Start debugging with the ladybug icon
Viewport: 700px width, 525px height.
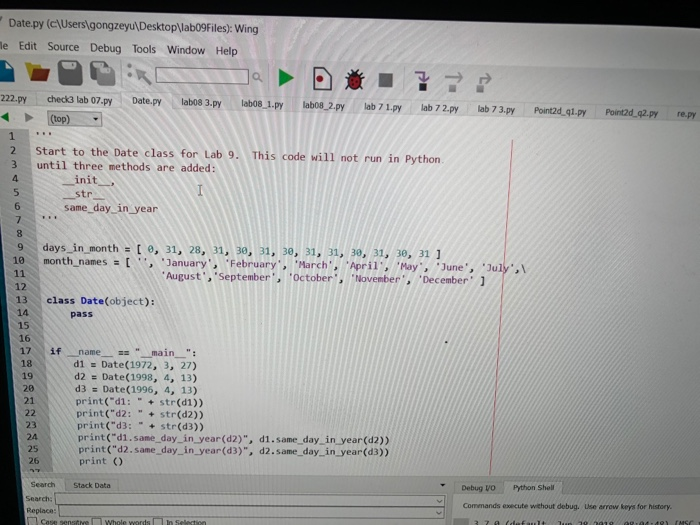point(354,80)
